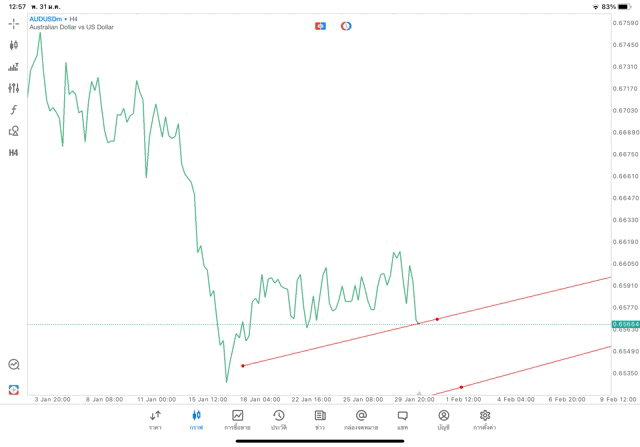The width and height of the screenshot is (640, 447).
Task: Click the upper red trendline endpoint marker
Action: click(x=437, y=319)
